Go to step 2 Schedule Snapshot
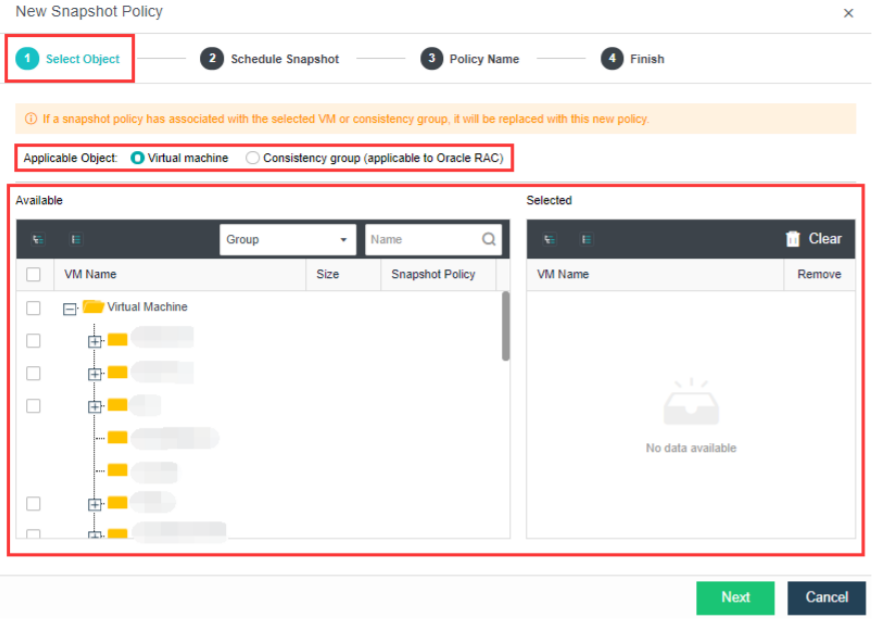Screen dimensions: 879x625 pos(271,59)
